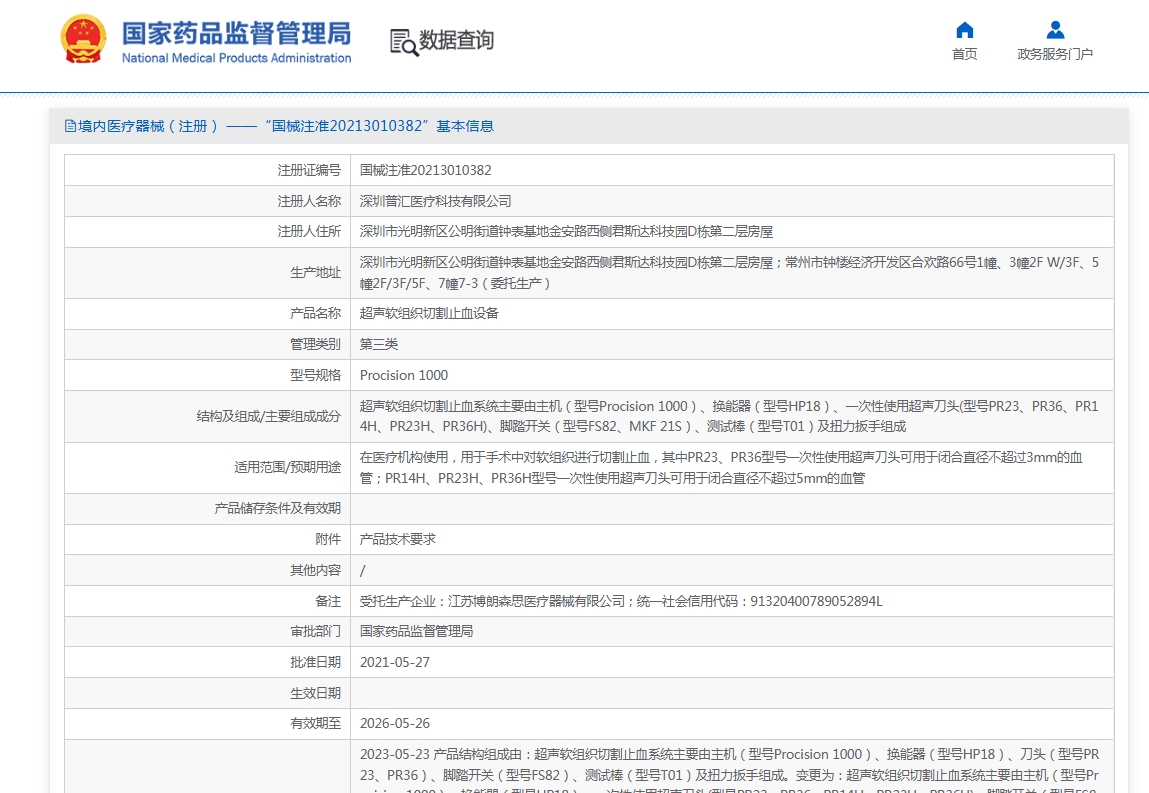Viewport: 1149px width, 793px height.
Task: Click the 国家药品监督管理局 site title
Action: [x=236, y=34]
